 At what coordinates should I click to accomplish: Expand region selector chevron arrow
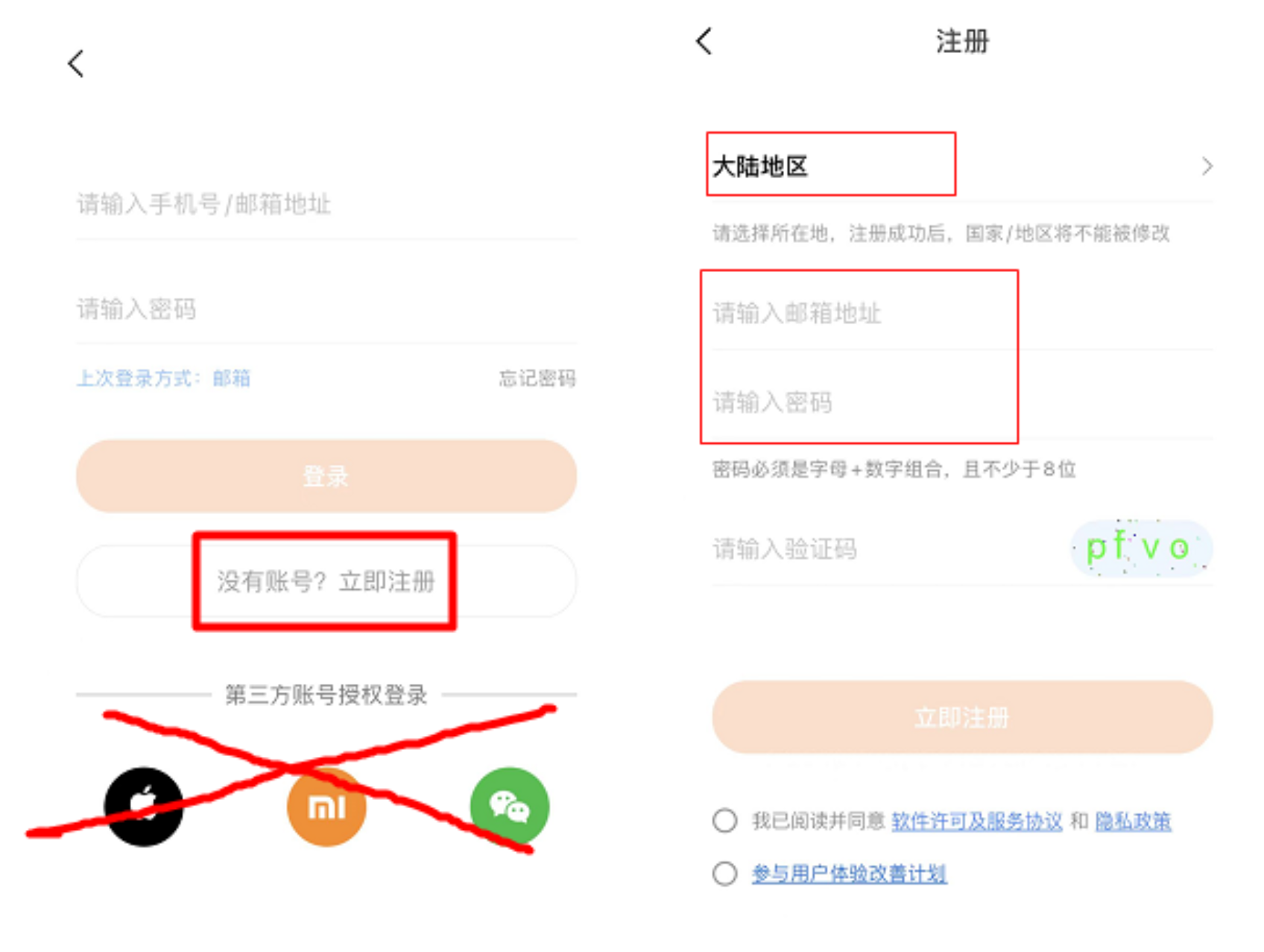coord(1207,166)
